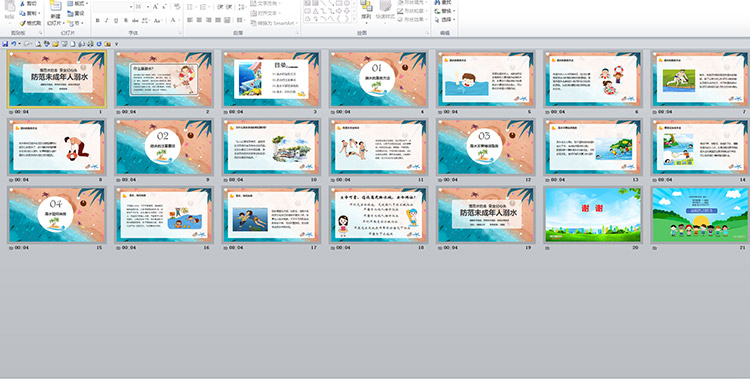
Task: Open the Select (选择) menu
Action: pos(445,20)
